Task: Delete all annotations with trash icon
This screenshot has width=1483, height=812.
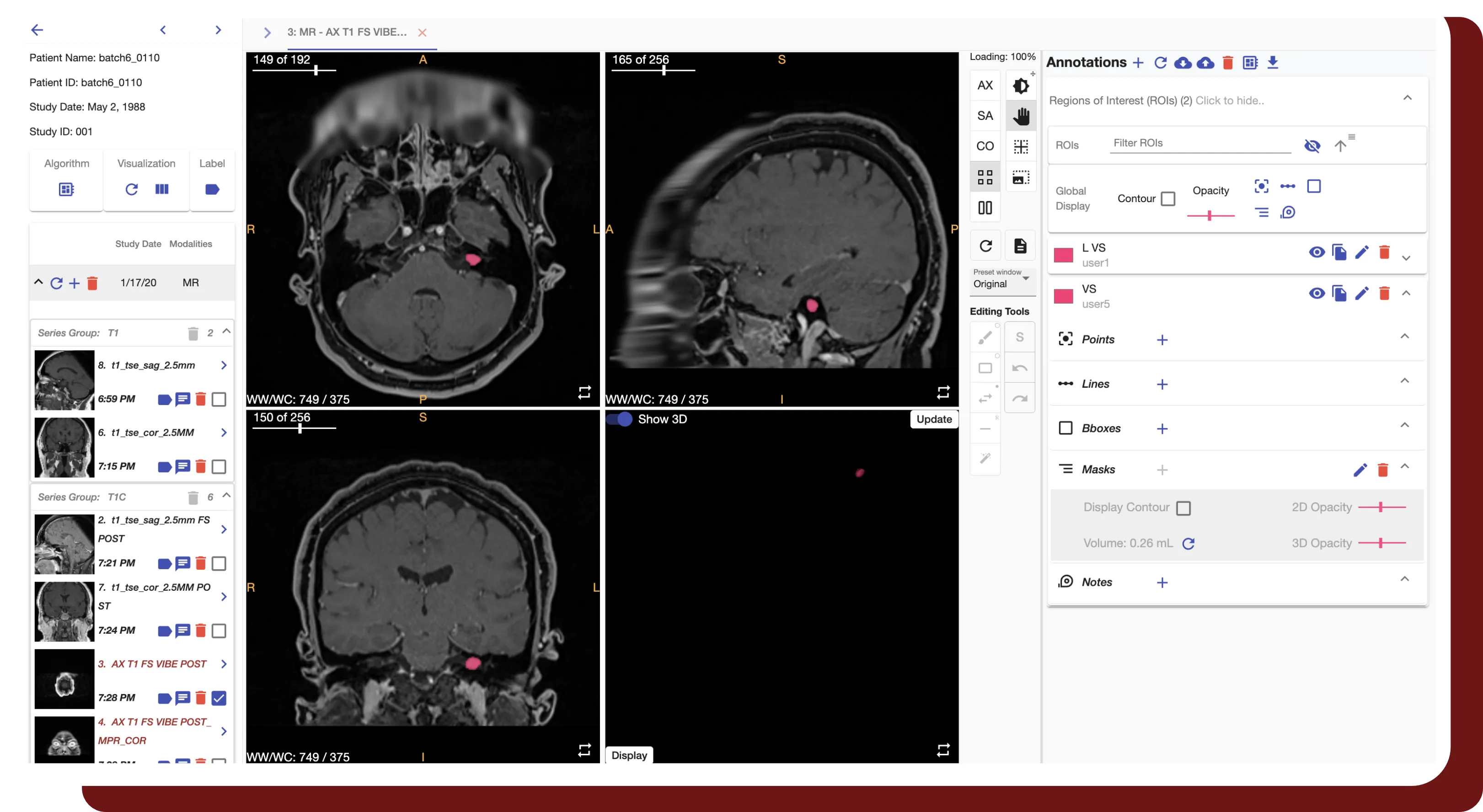Action: 1229,63
